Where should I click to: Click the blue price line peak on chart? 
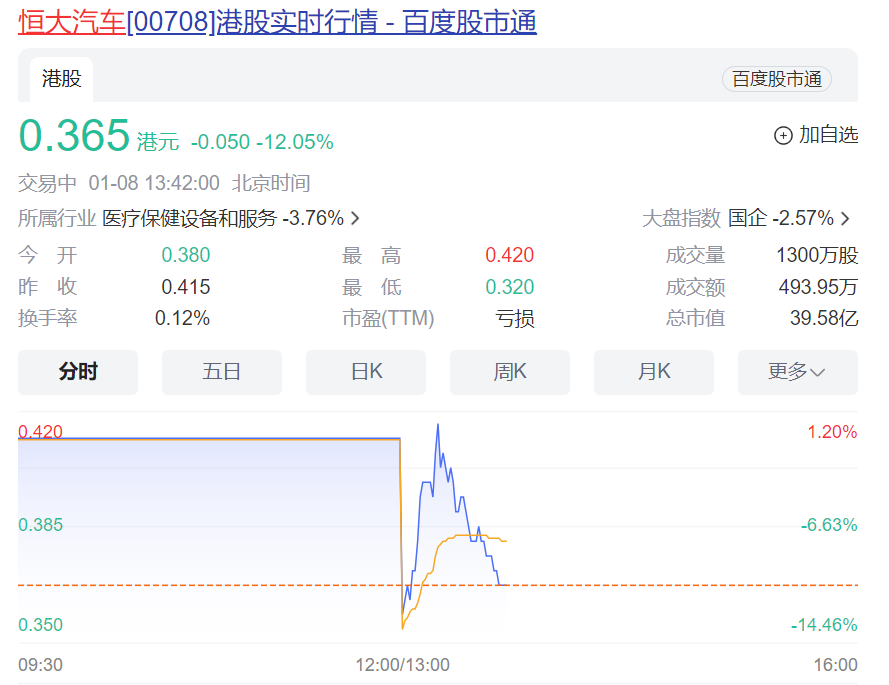(x=438, y=425)
